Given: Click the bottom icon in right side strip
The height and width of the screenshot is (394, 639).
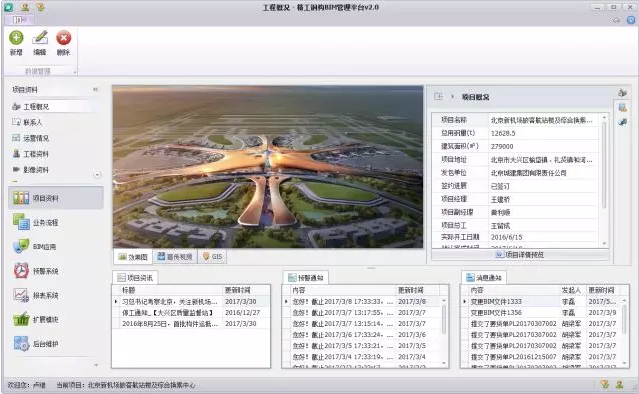Looking at the screenshot, I should [622, 122].
